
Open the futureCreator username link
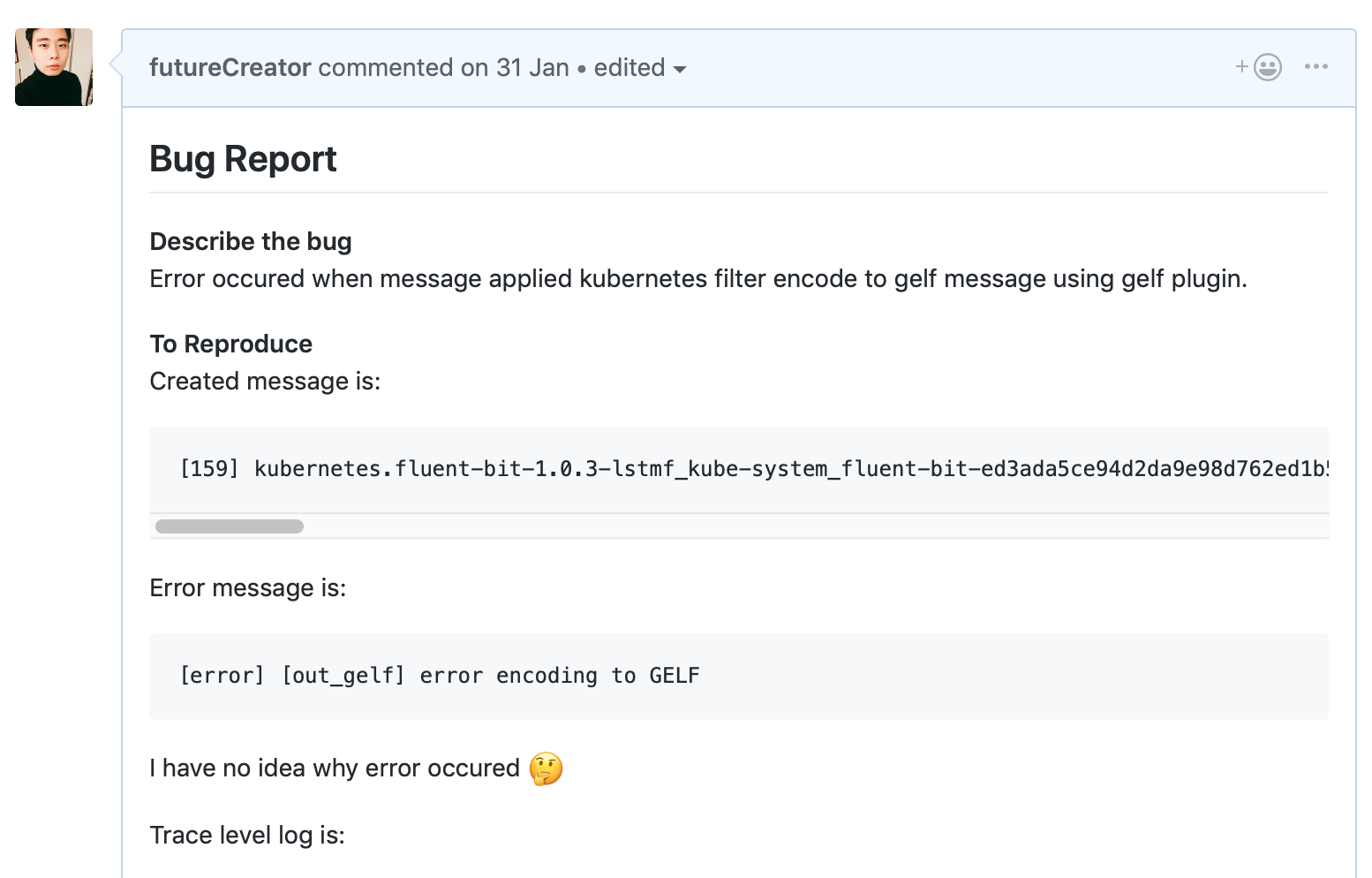(230, 68)
